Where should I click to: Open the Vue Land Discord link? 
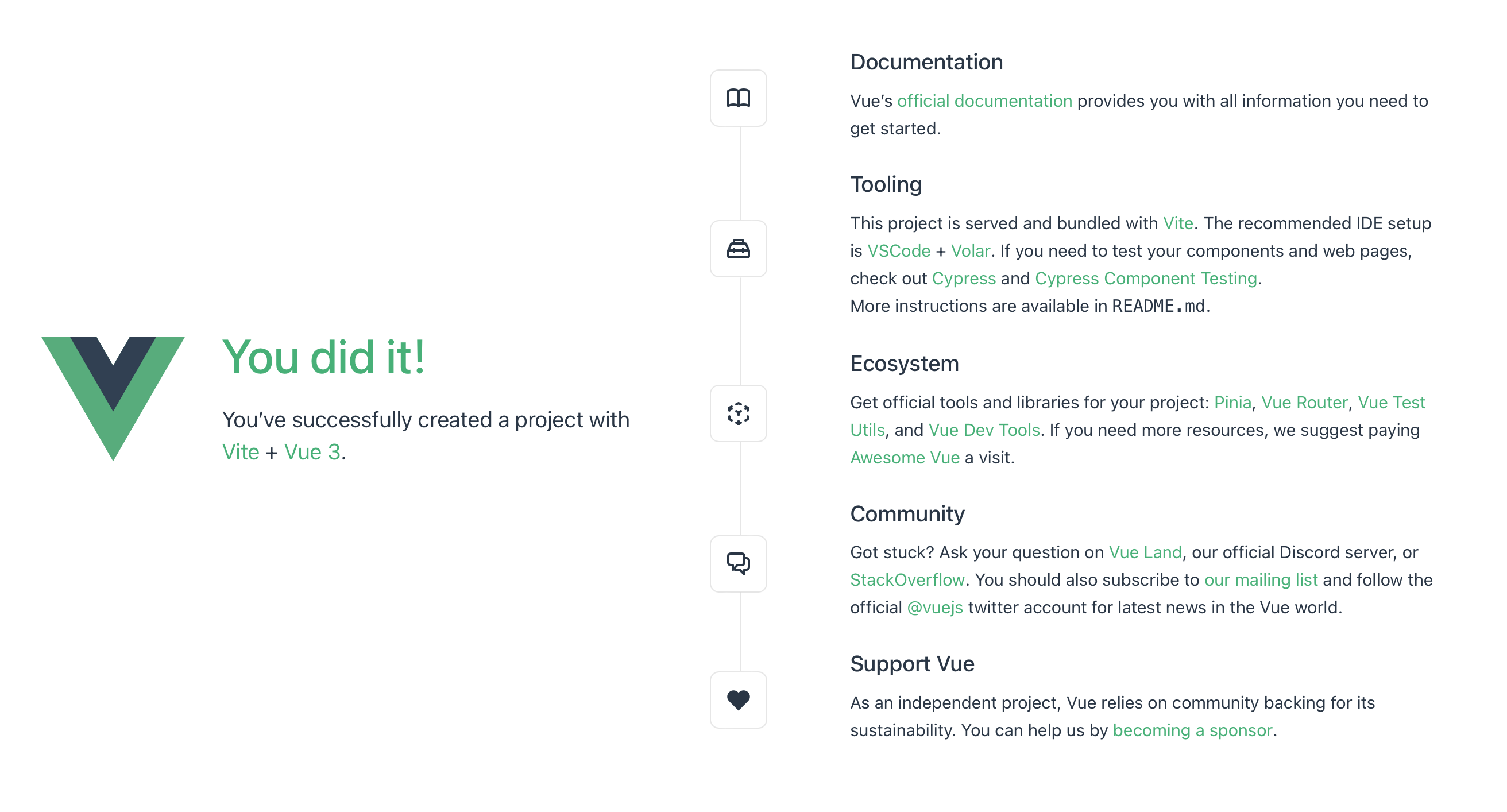1145,552
